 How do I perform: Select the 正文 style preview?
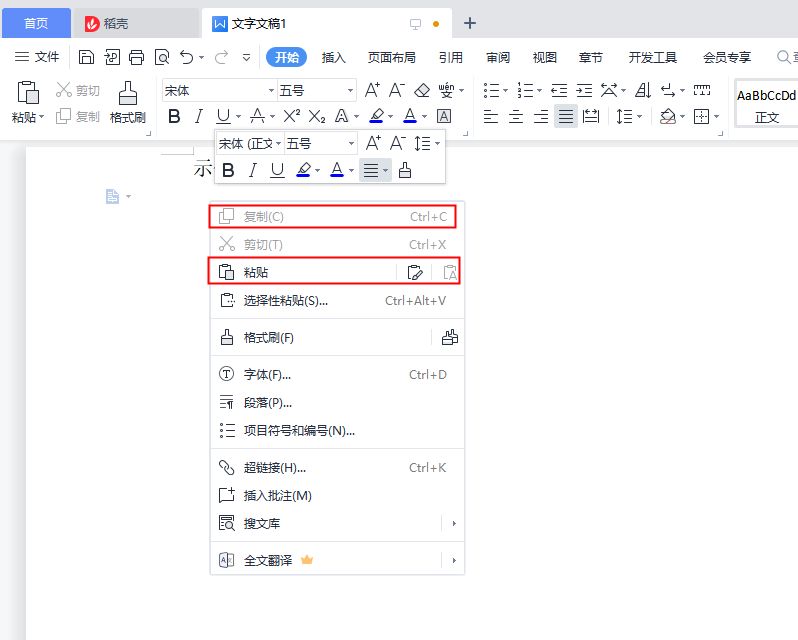[x=766, y=106]
